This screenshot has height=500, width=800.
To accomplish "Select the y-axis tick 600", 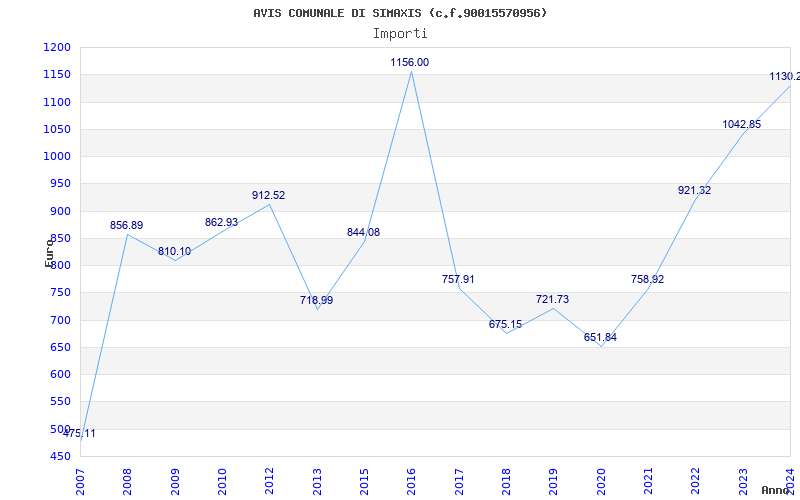I will [x=60, y=374].
